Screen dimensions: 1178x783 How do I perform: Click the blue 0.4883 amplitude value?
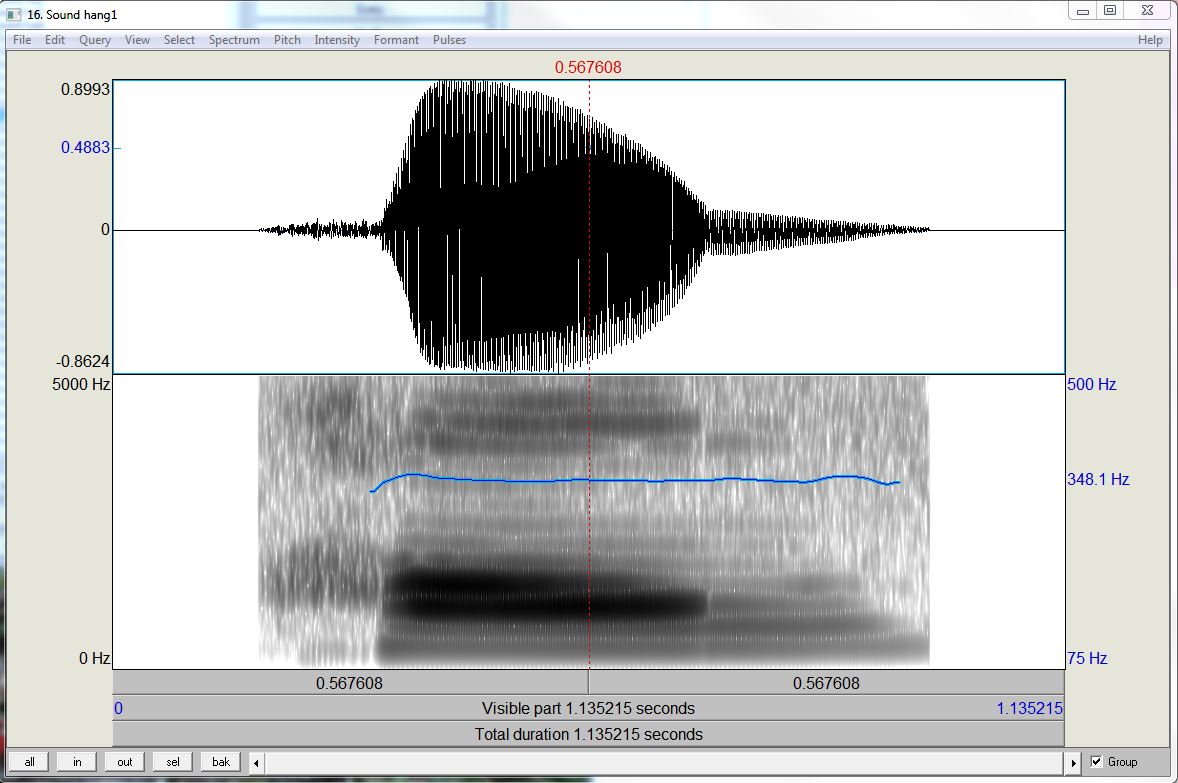[85, 147]
